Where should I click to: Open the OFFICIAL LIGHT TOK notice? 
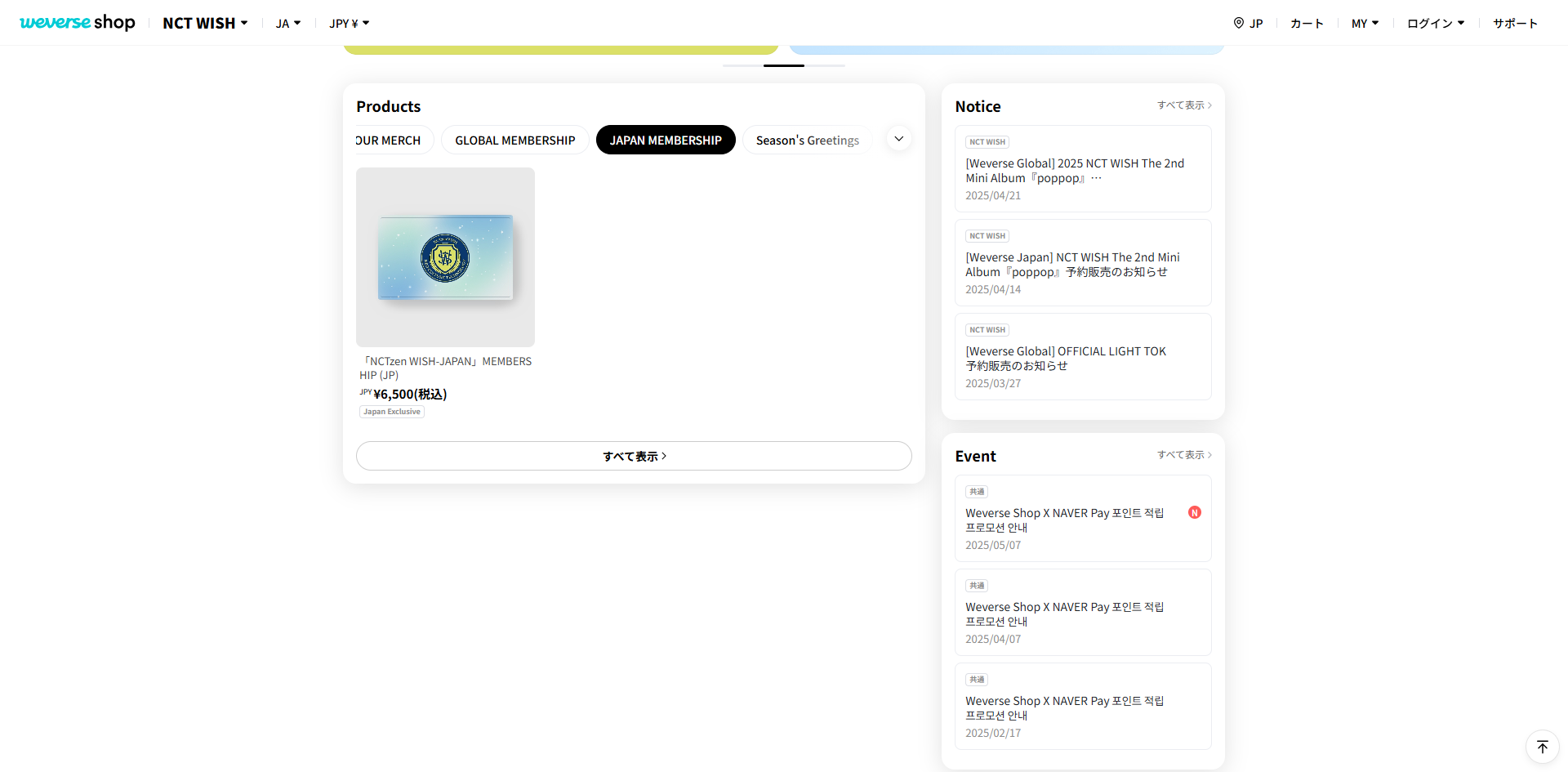(1083, 357)
